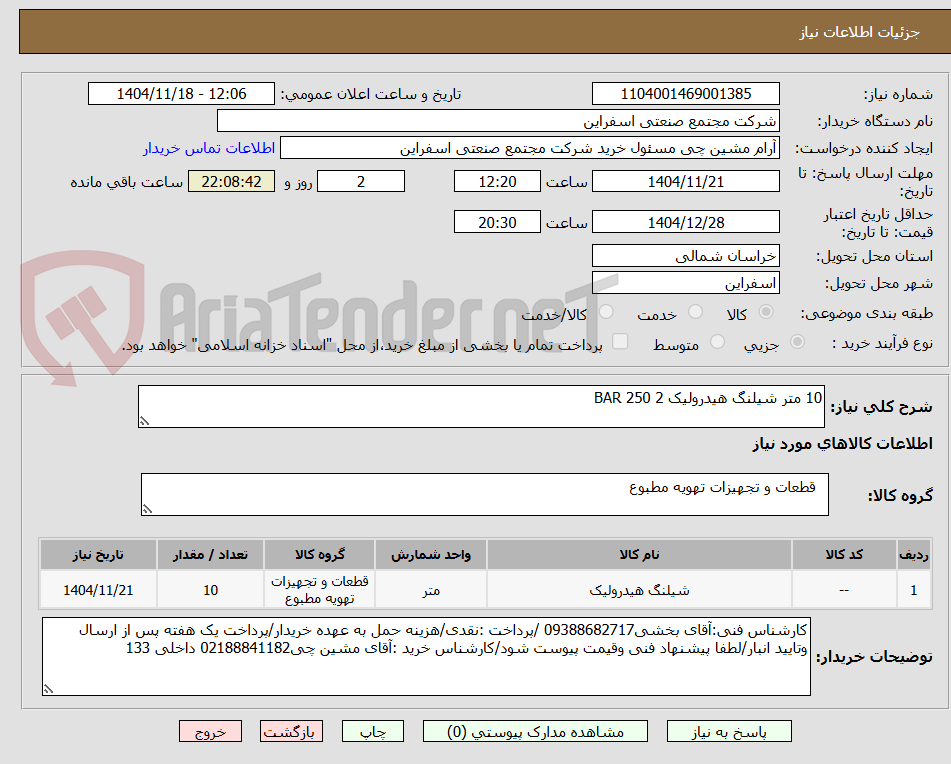Click the reply deadline date 1404/11/21 field
Viewport: 951px width, 764px height.
[685, 181]
